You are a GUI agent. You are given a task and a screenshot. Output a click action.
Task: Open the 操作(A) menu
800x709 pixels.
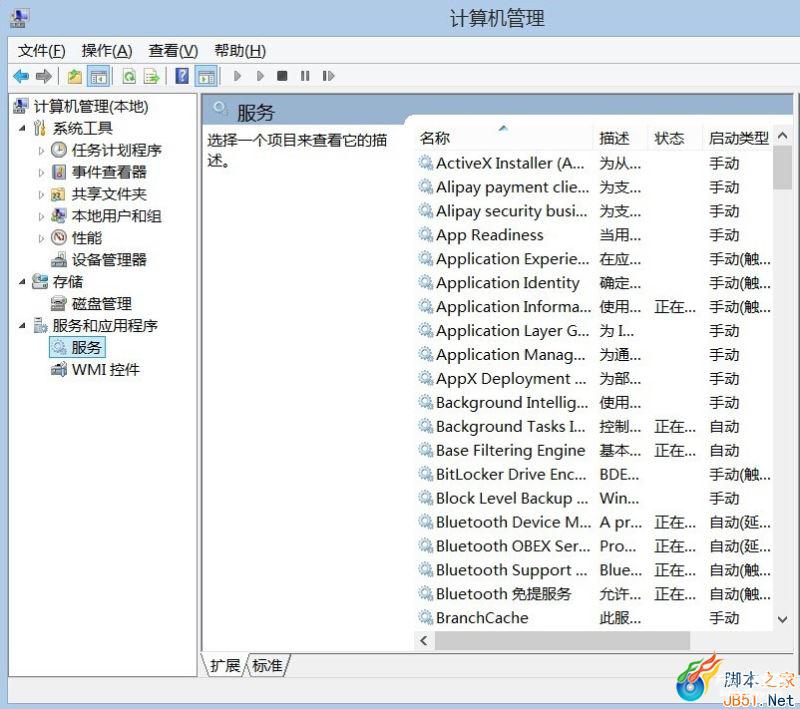tap(107, 51)
